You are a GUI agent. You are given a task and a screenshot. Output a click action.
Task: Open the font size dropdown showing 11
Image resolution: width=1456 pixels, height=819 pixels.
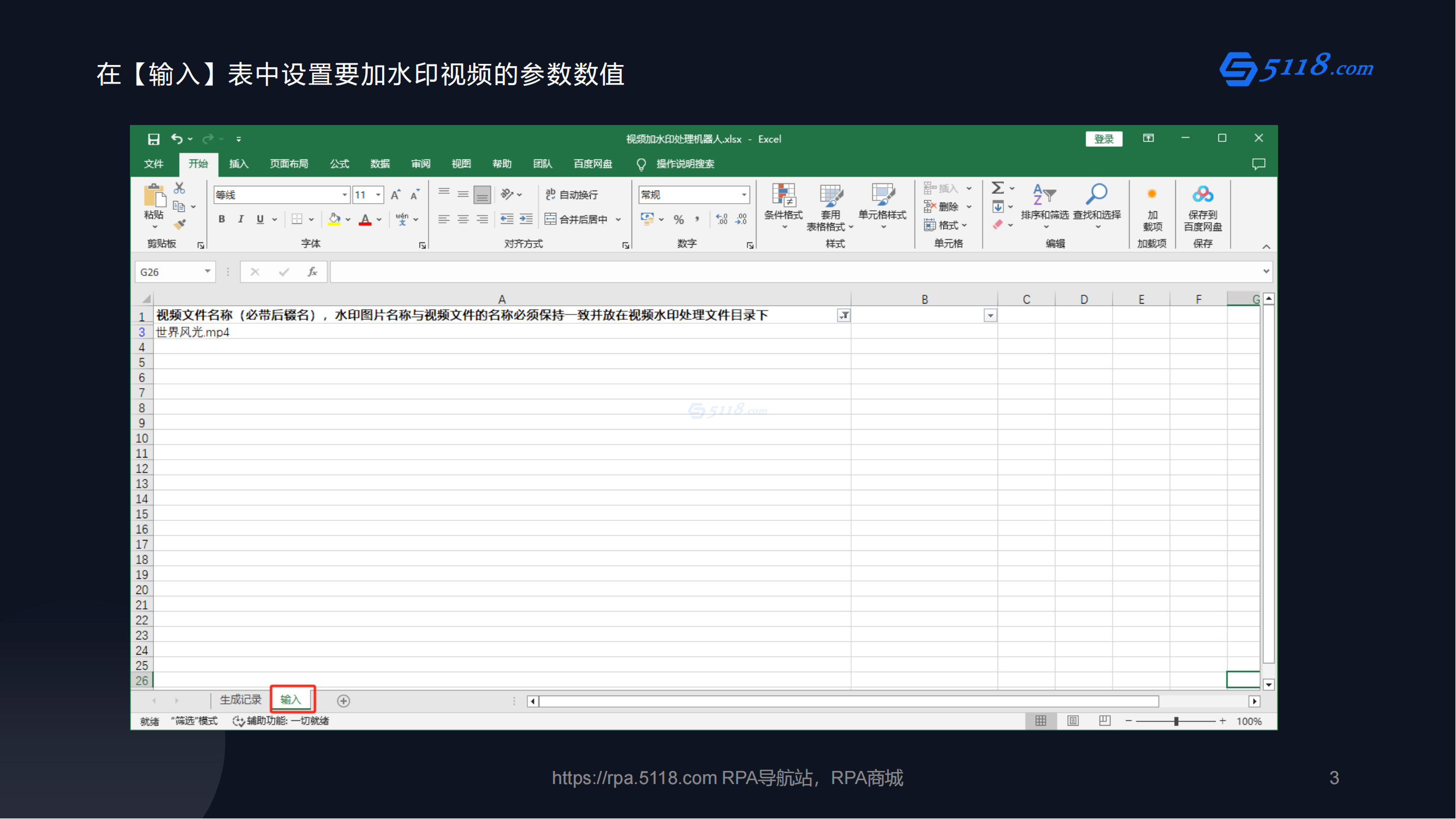tap(379, 195)
